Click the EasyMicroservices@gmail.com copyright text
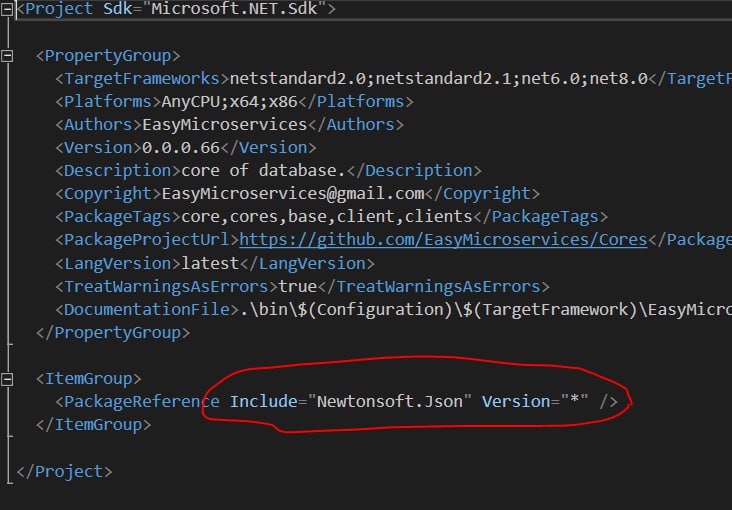The height and width of the screenshot is (510, 732). pyautogui.click(x=293, y=193)
